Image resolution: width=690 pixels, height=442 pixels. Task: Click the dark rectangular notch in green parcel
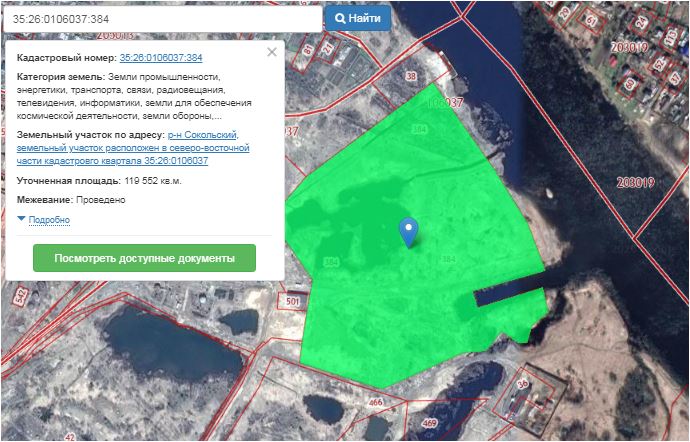point(507,296)
